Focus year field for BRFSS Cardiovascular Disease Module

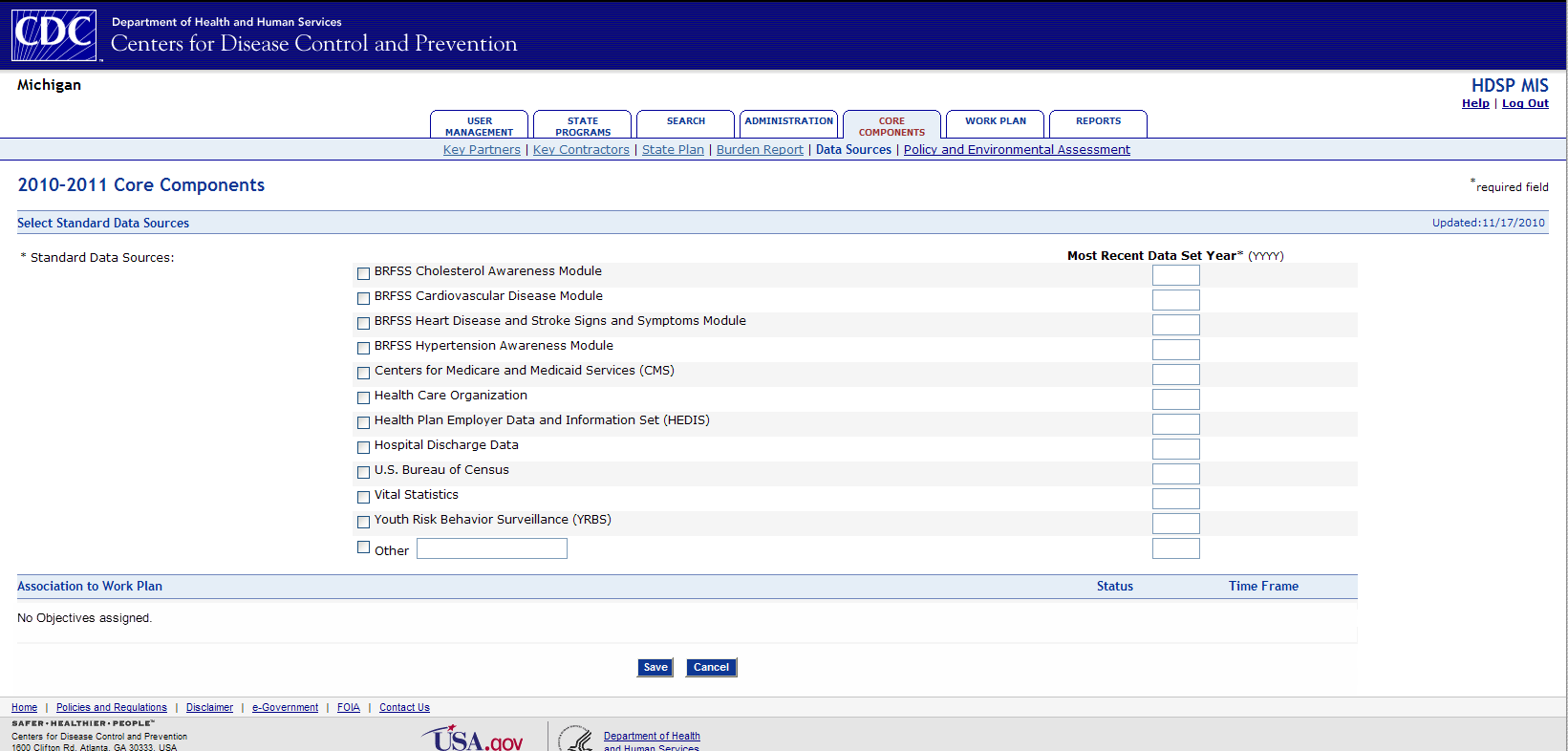pyautogui.click(x=1176, y=300)
